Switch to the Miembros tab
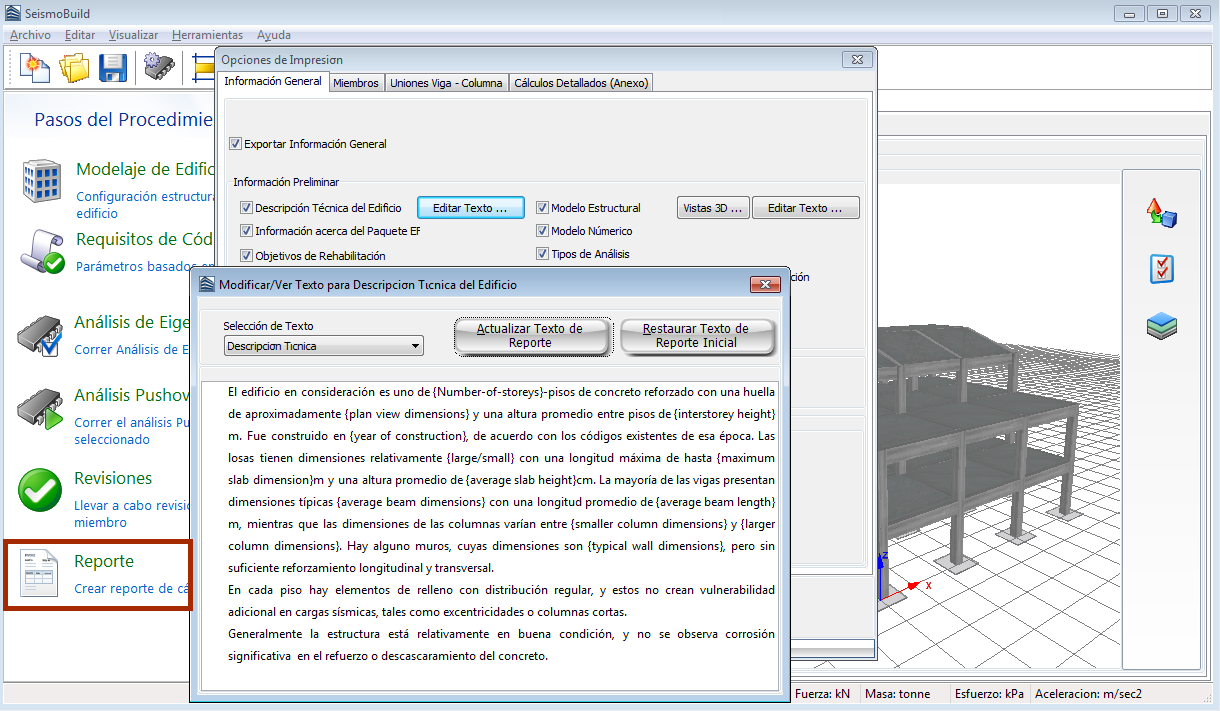This screenshot has height=711, width=1220. point(355,83)
